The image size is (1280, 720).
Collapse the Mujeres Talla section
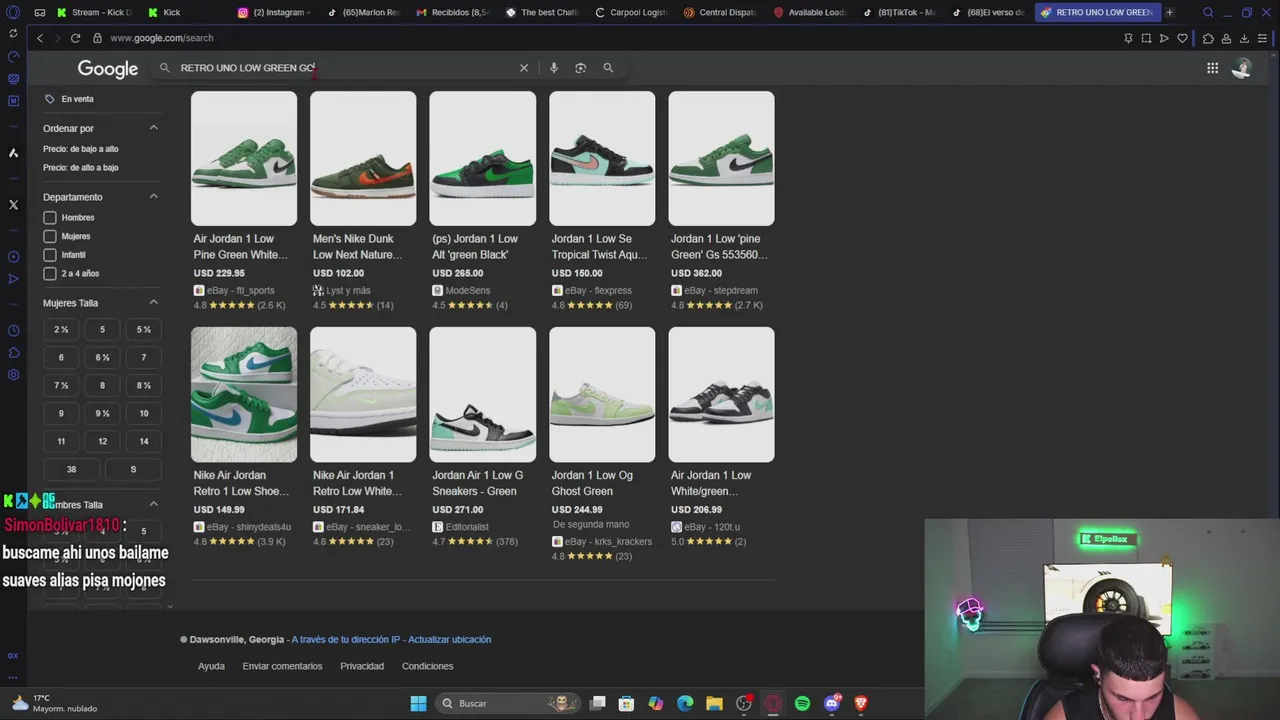pyautogui.click(x=153, y=302)
